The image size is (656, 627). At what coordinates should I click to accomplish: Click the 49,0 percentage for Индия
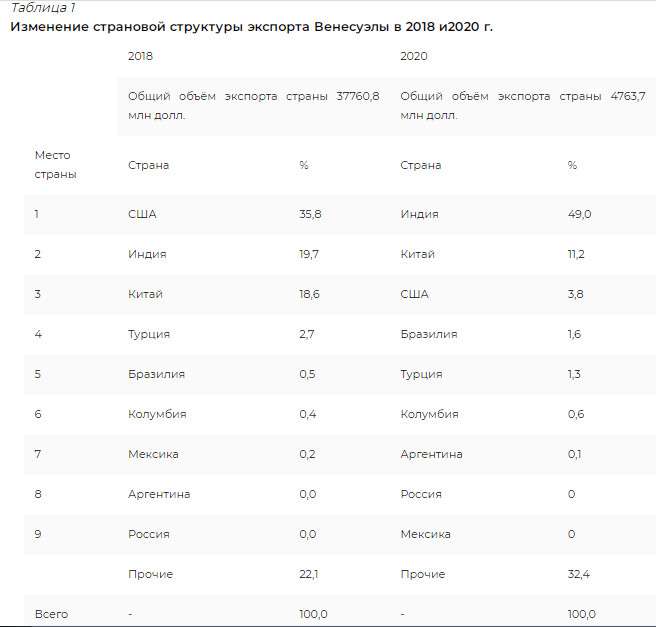point(579,214)
